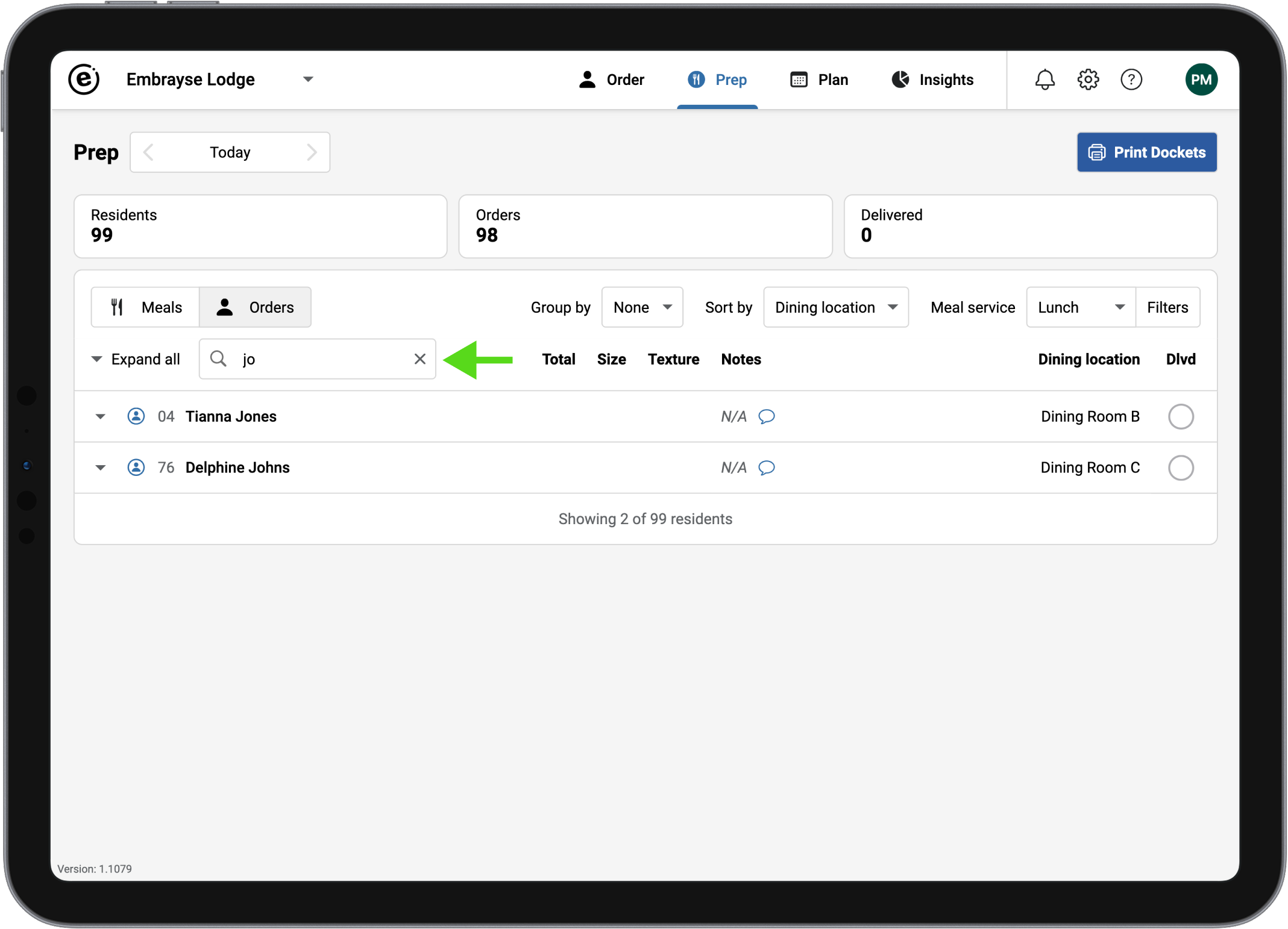Clear the search field with X
Viewport: 1288px width, 929px height.
pyautogui.click(x=420, y=359)
